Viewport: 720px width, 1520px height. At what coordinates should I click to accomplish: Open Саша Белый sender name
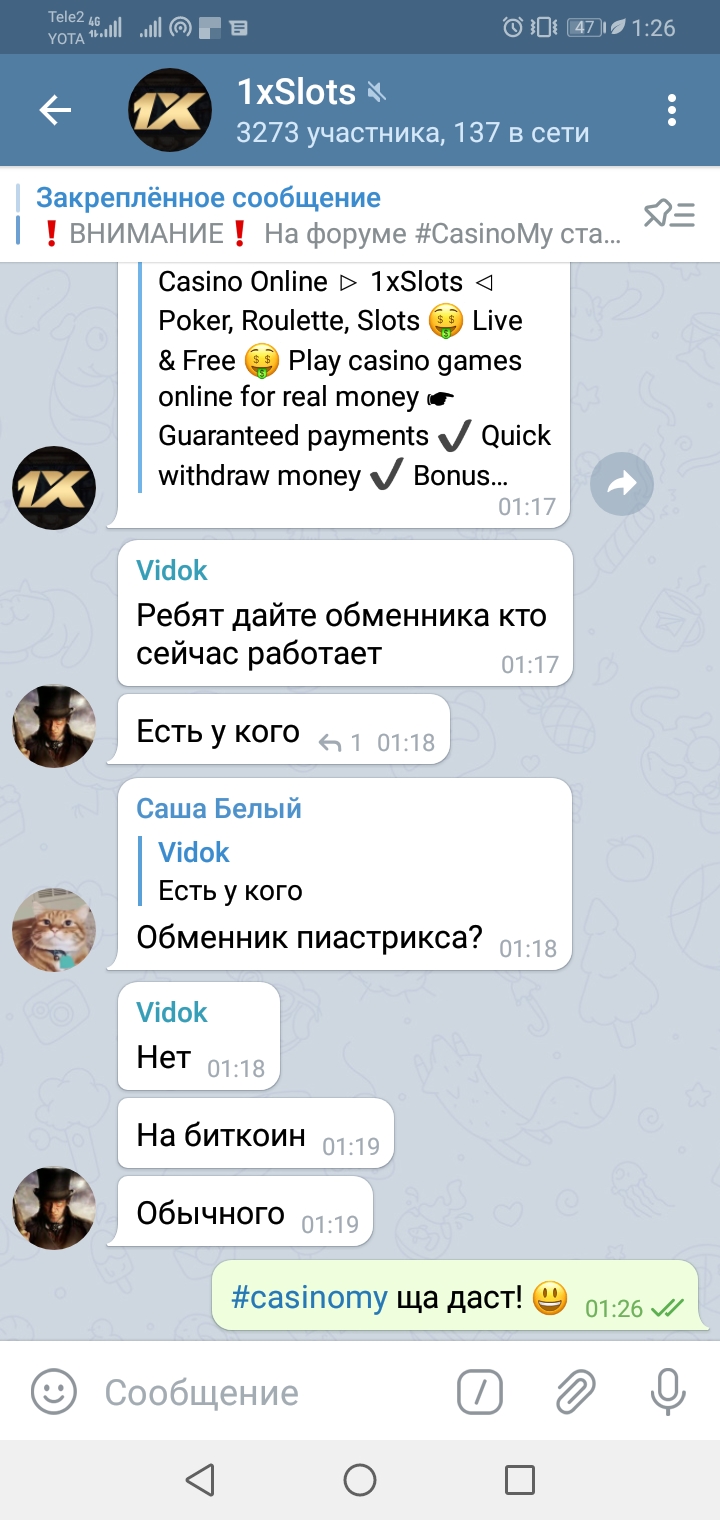pyautogui.click(x=219, y=808)
